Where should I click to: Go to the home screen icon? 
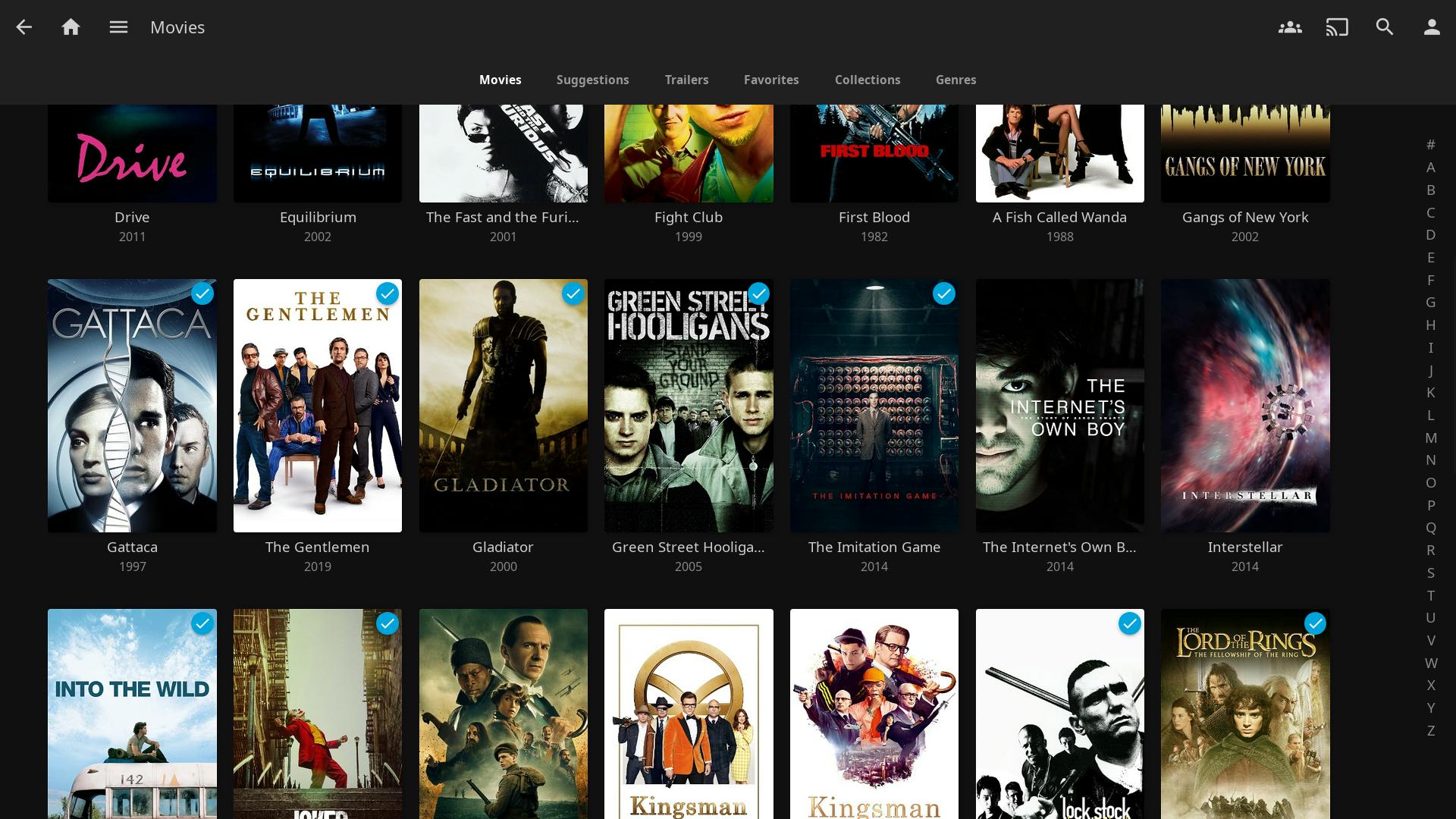coord(71,27)
